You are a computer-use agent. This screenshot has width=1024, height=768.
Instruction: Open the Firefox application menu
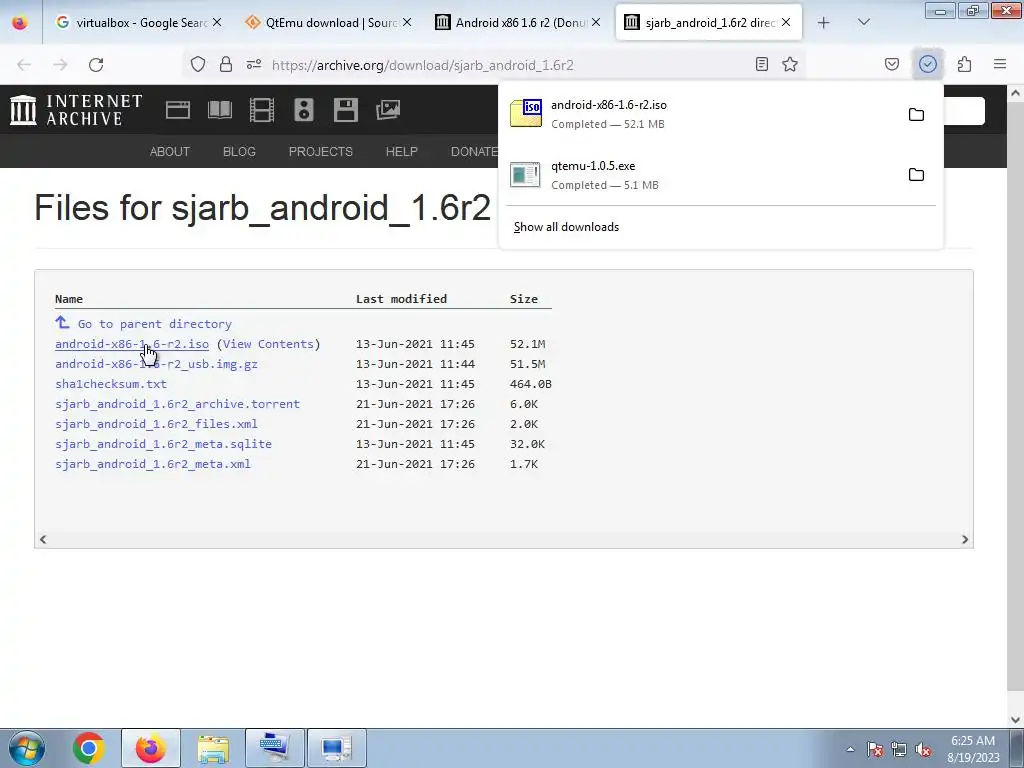pyautogui.click(x=1000, y=64)
